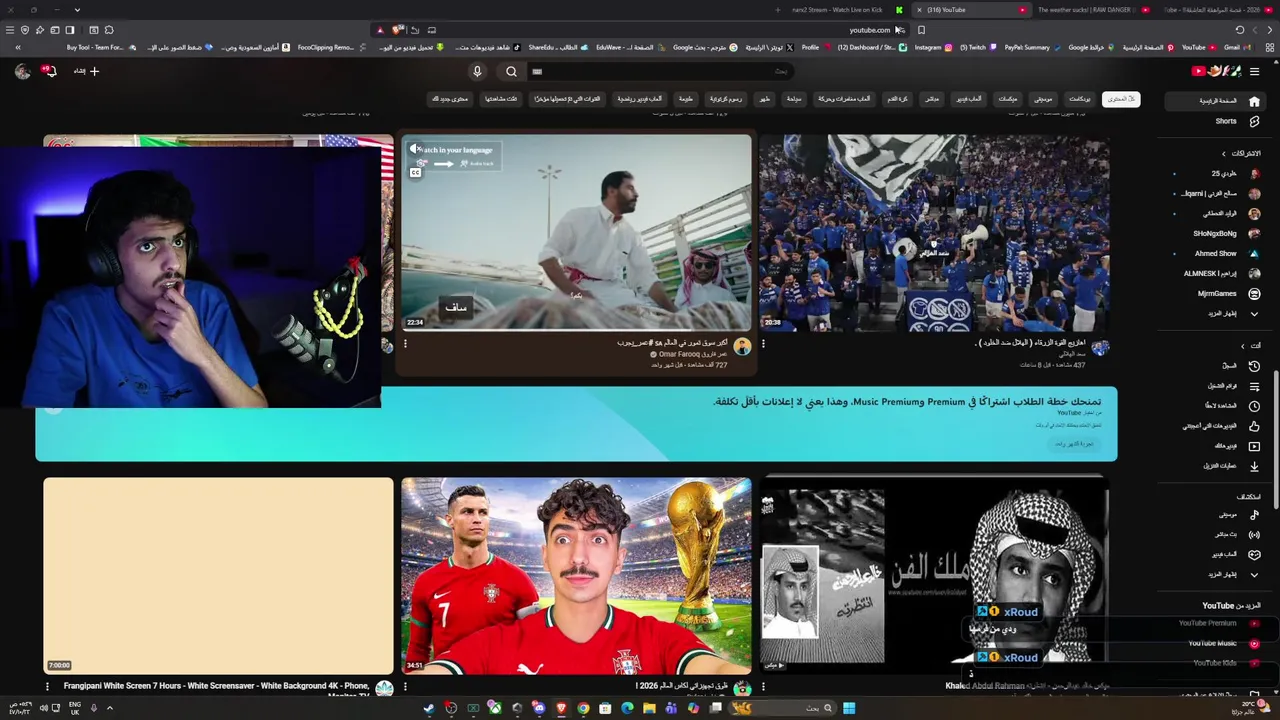The height and width of the screenshot is (720, 1280).
Task: Open Google Chrome from the taskbar
Action: (x=583, y=708)
